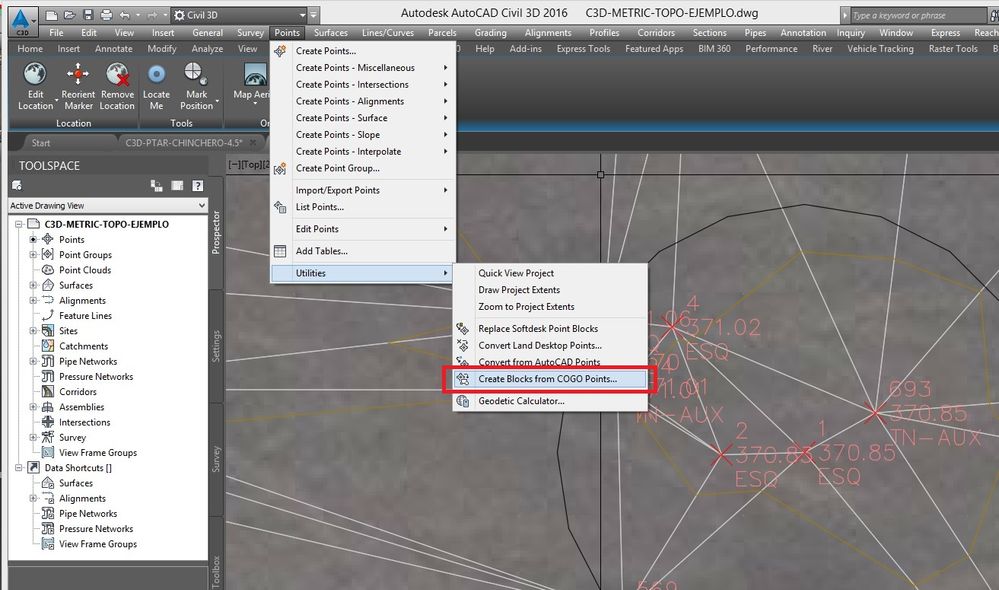Click the Mark Position icon
999x590 pixels.
pyautogui.click(x=194, y=73)
